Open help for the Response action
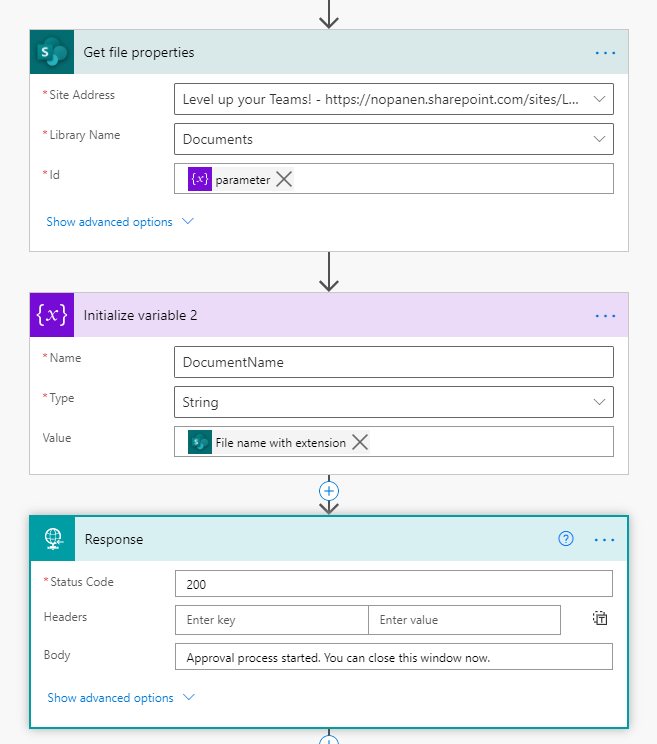 [566, 539]
